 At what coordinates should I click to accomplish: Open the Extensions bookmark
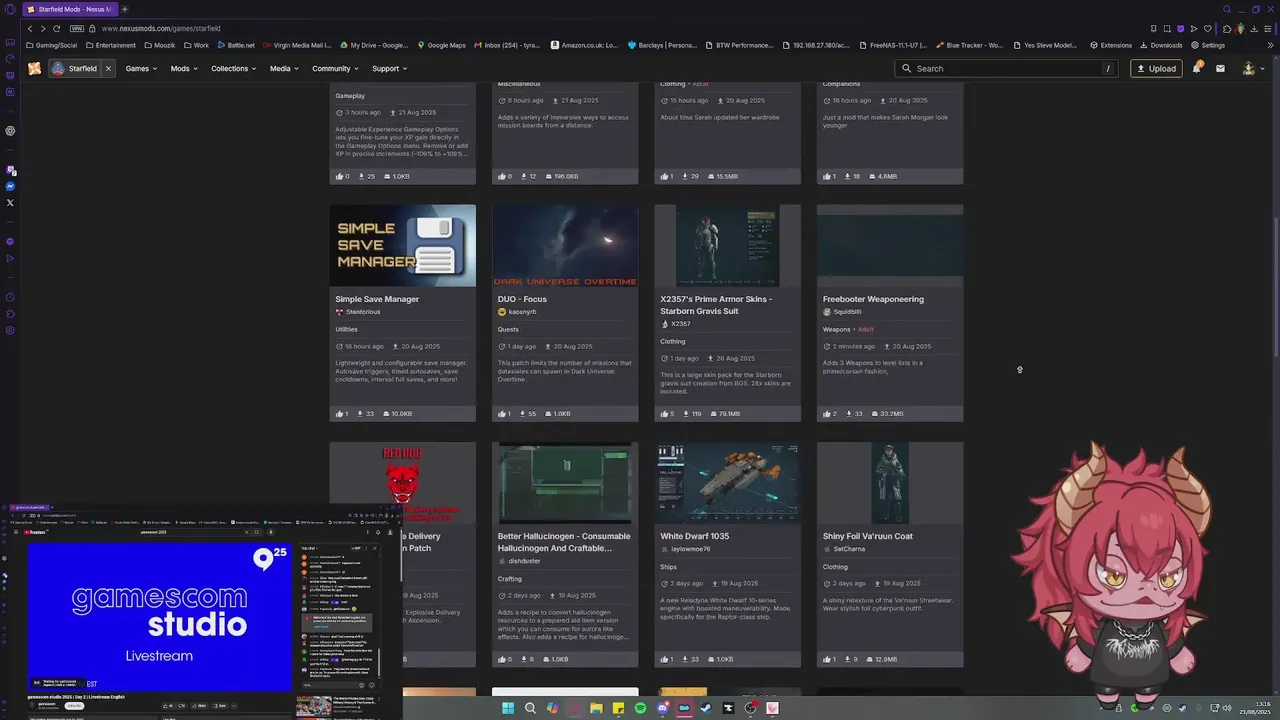pyautogui.click(x=1111, y=45)
